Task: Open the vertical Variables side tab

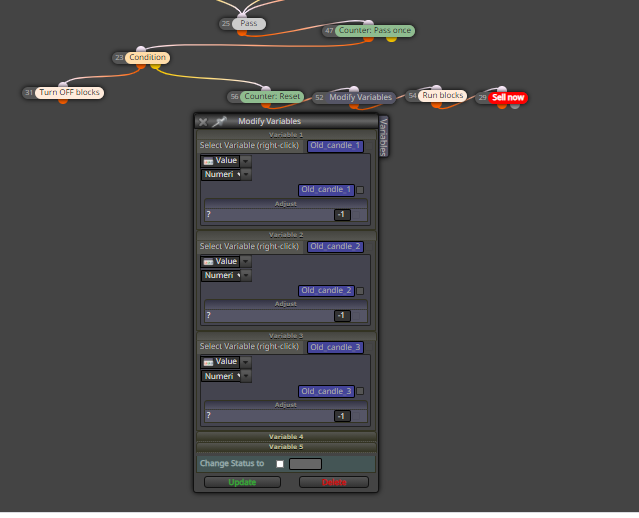Action: click(x=383, y=137)
